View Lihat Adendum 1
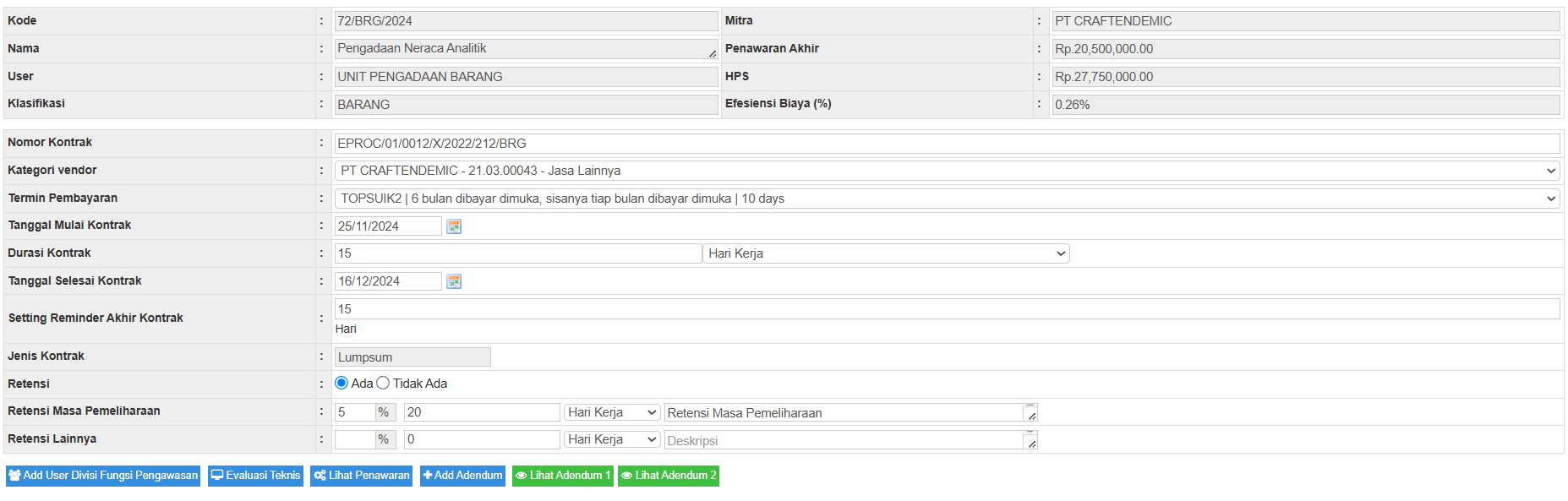The width and height of the screenshot is (1568, 501). click(562, 476)
